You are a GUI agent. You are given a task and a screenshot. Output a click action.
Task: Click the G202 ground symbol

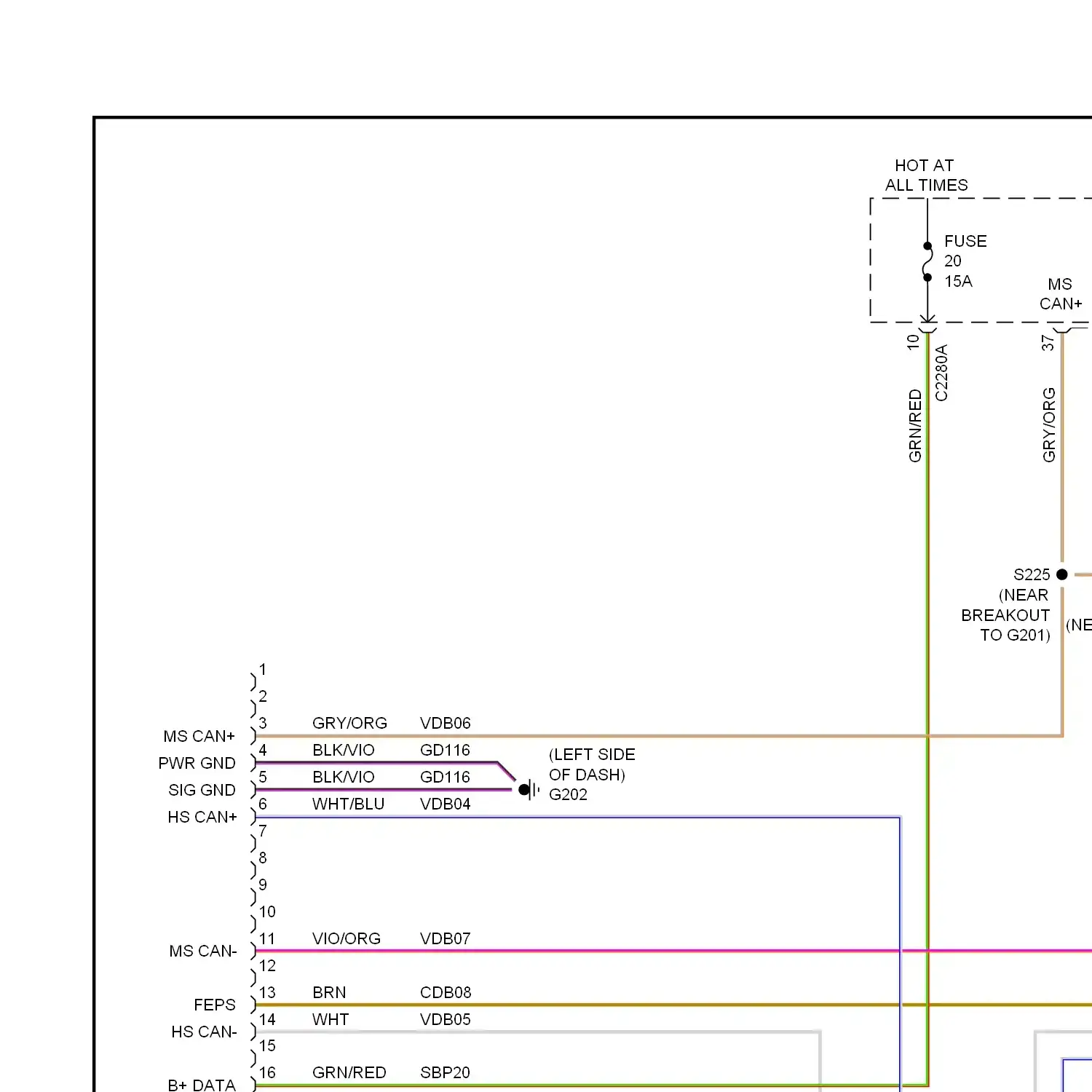[x=529, y=789]
